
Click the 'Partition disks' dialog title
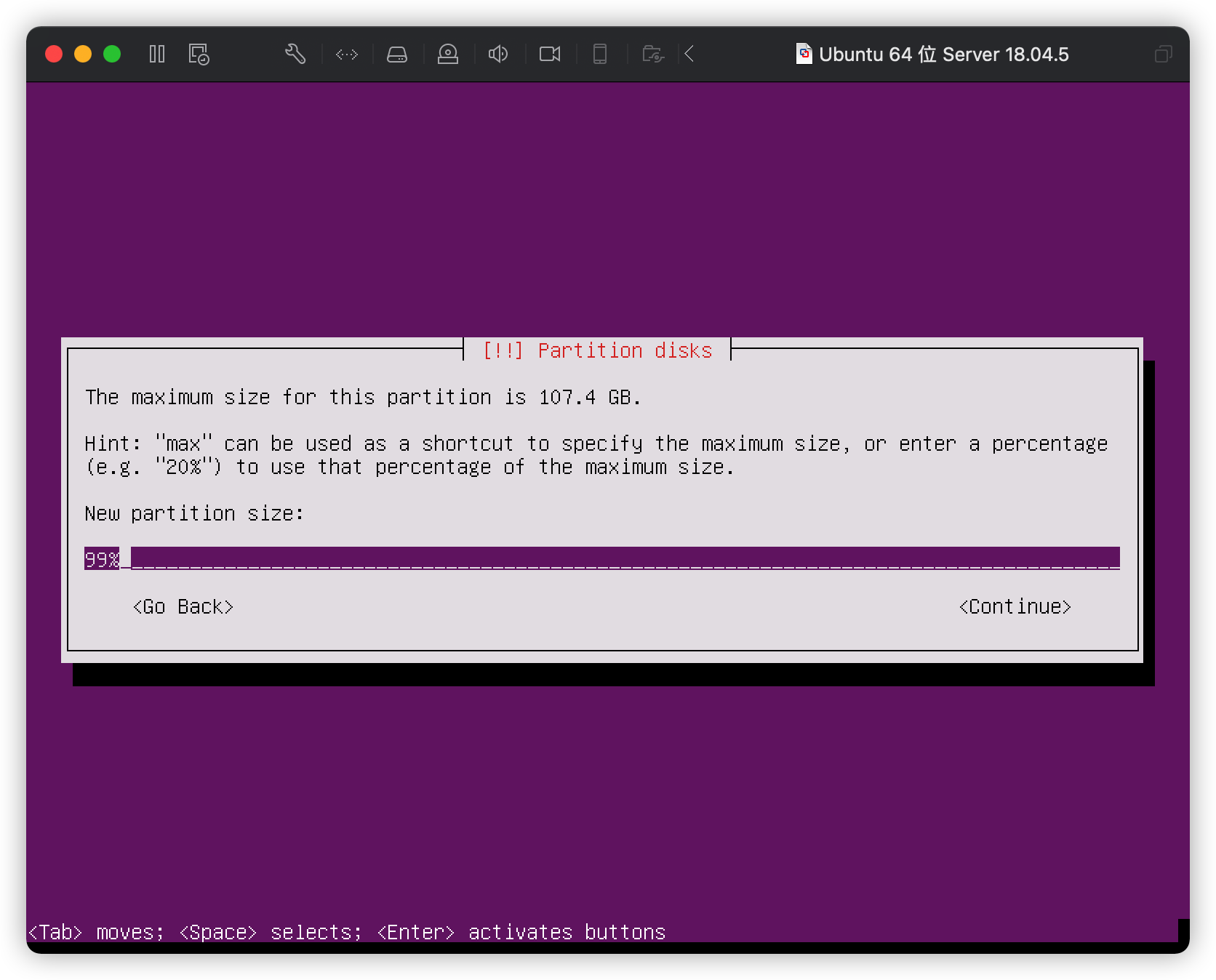tap(598, 350)
